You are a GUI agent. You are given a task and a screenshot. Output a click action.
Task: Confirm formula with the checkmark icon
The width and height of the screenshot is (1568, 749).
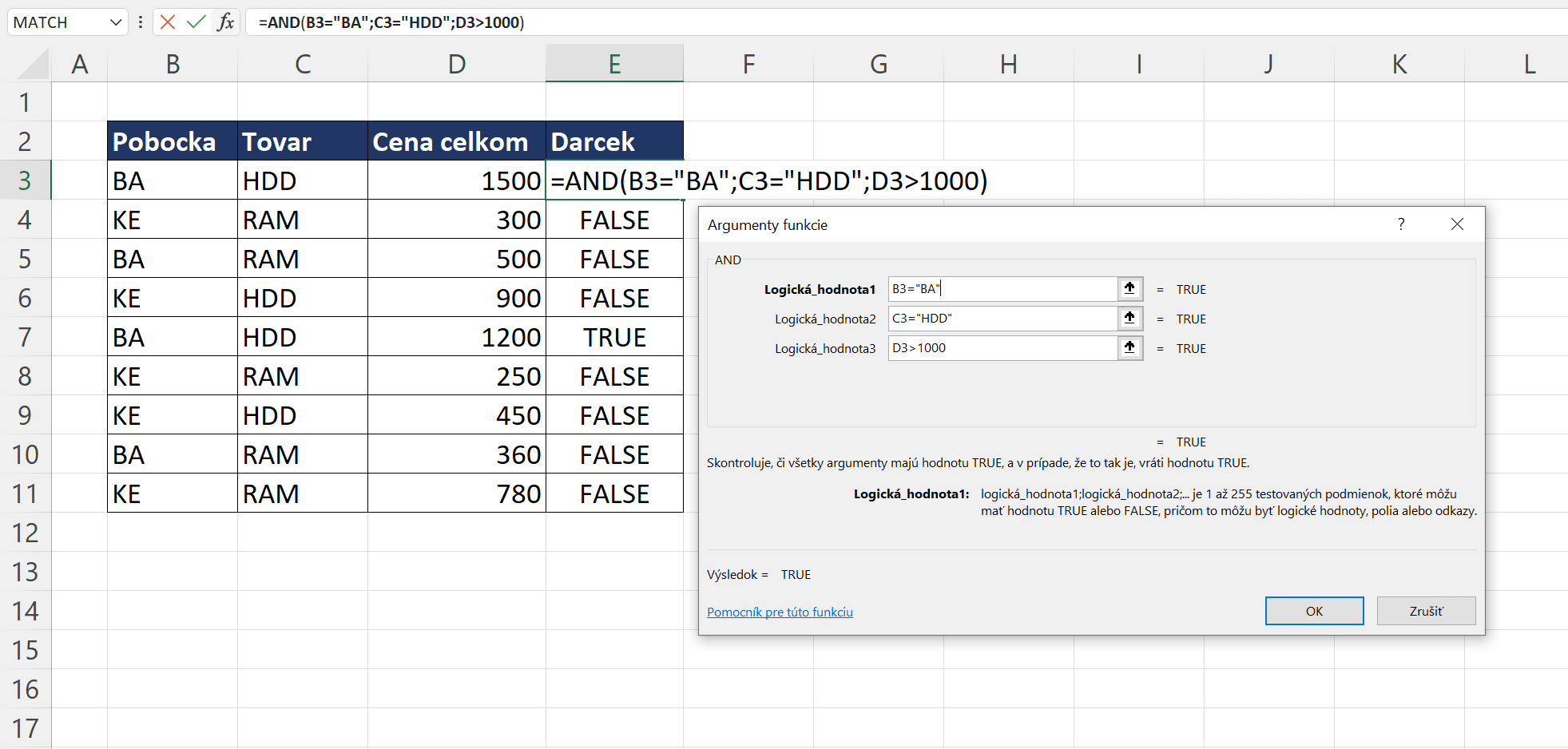click(196, 22)
